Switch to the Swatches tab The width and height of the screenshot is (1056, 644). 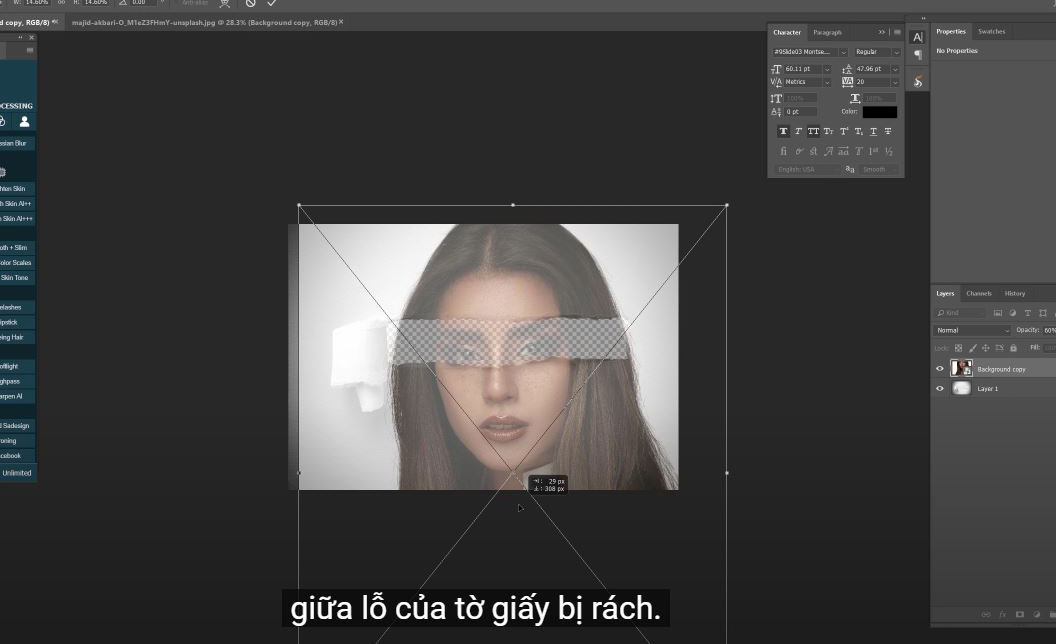click(x=991, y=32)
